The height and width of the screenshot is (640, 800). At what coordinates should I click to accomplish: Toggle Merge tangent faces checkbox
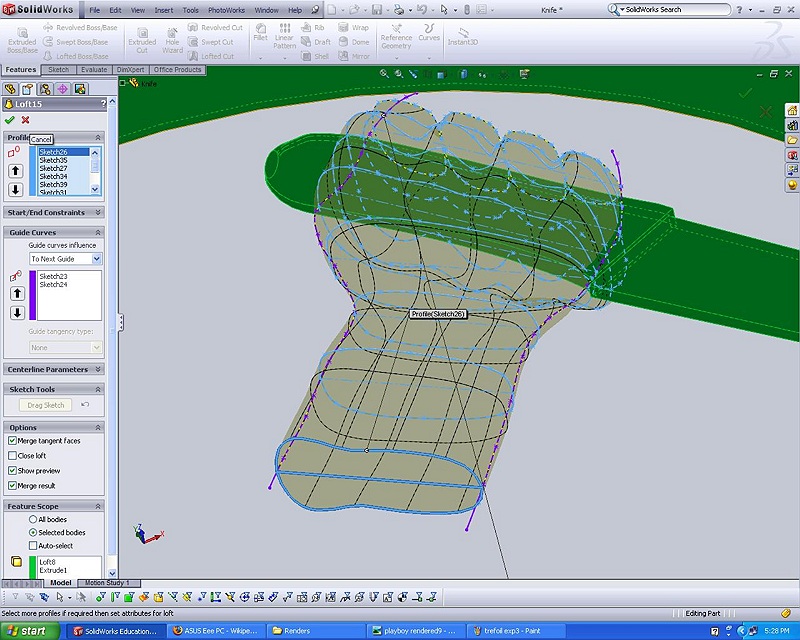12,441
